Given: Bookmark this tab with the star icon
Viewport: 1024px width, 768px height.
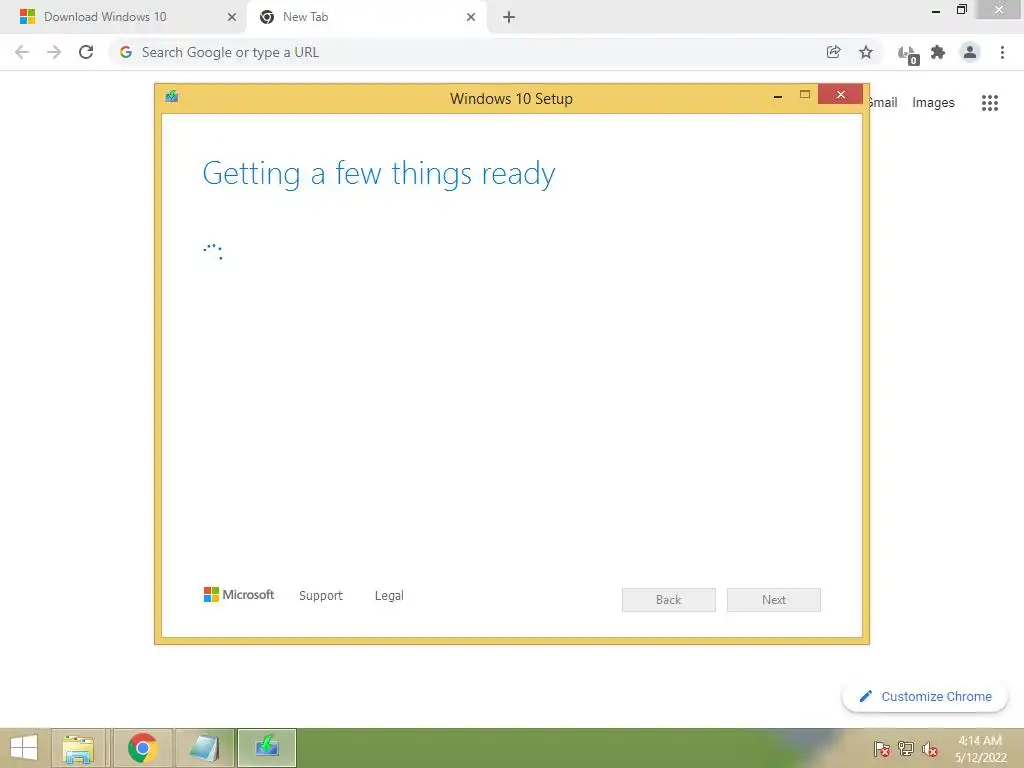Looking at the screenshot, I should click(x=866, y=52).
